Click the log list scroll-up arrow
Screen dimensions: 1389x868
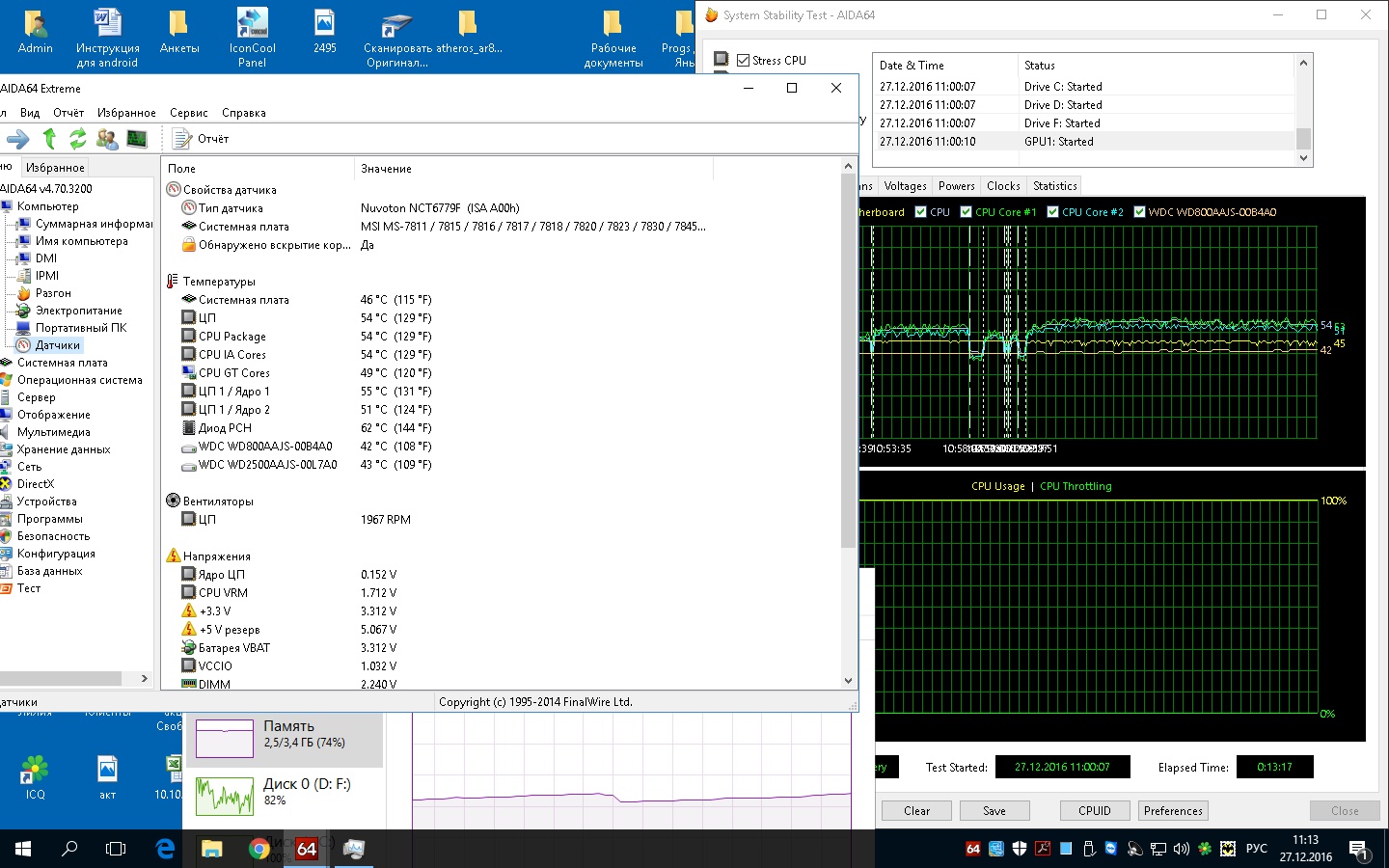pos(1303,63)
